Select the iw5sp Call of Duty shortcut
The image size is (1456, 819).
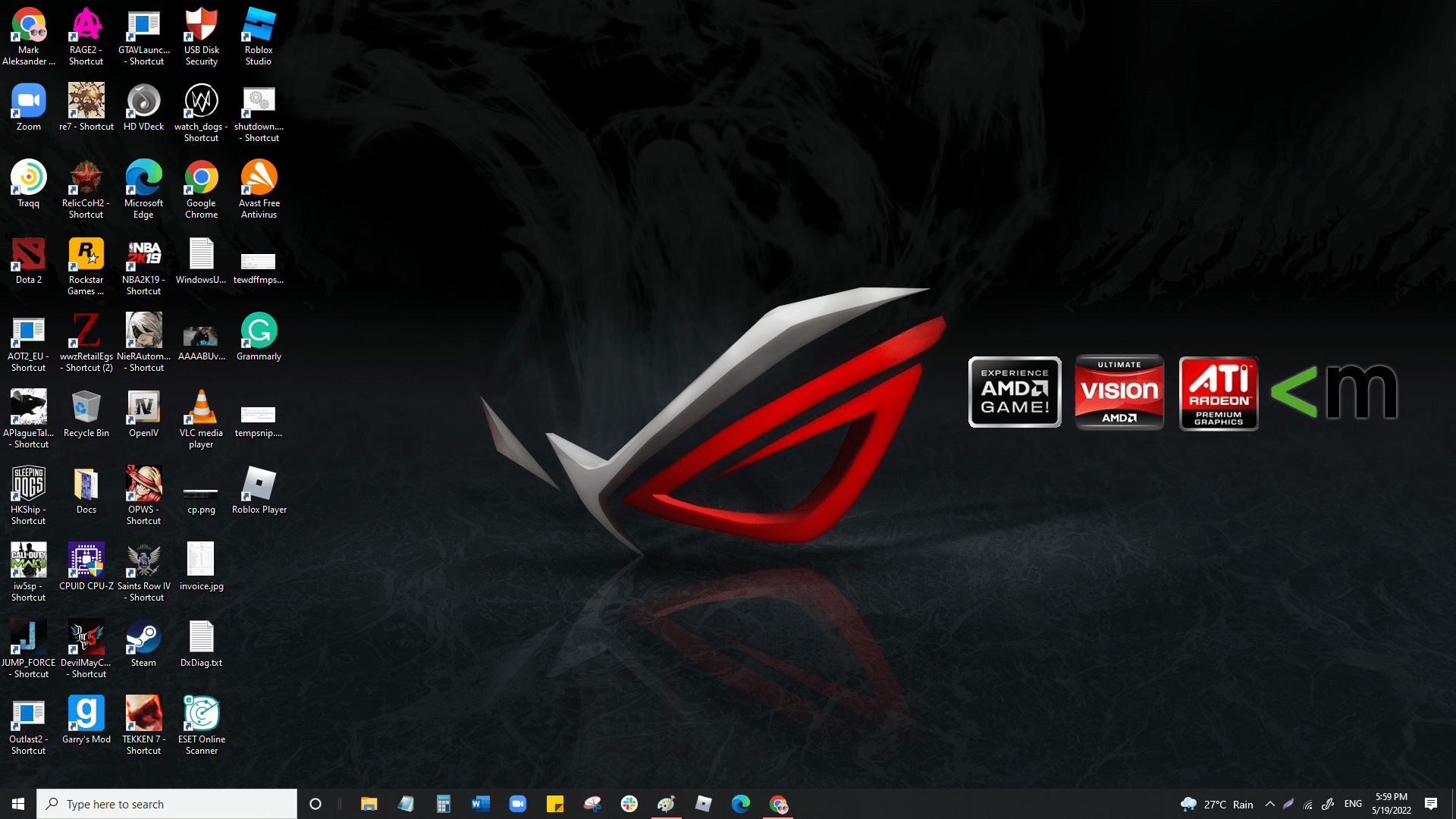click(29, 573)
